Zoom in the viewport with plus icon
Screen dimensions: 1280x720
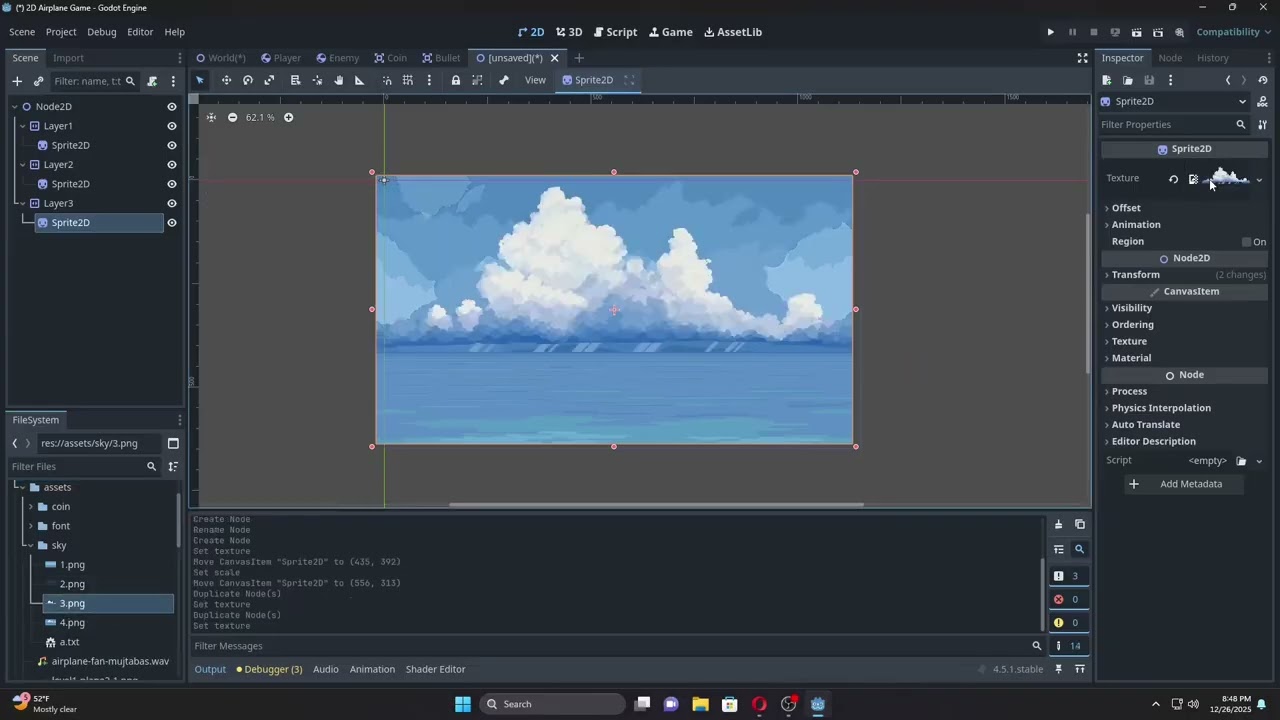tap(288, 117)
